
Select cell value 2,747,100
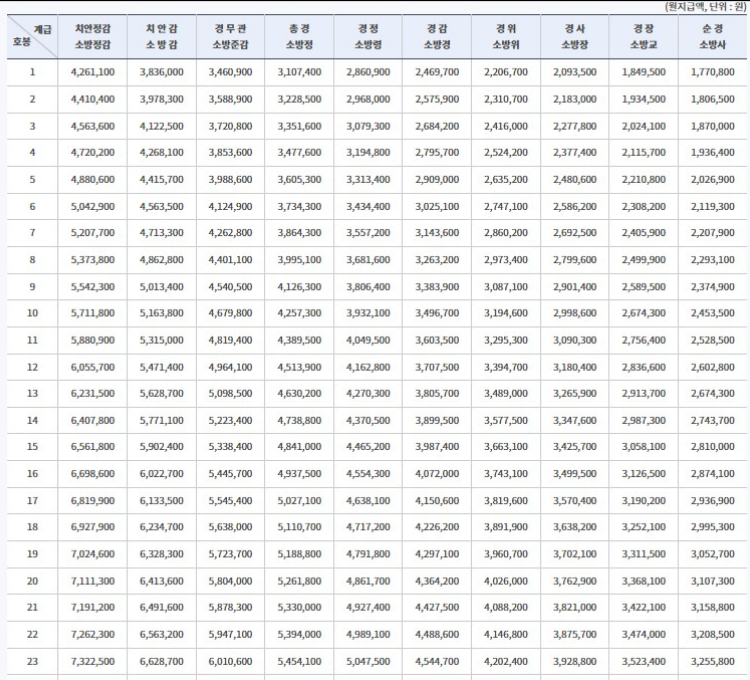[x=506, y=207]
